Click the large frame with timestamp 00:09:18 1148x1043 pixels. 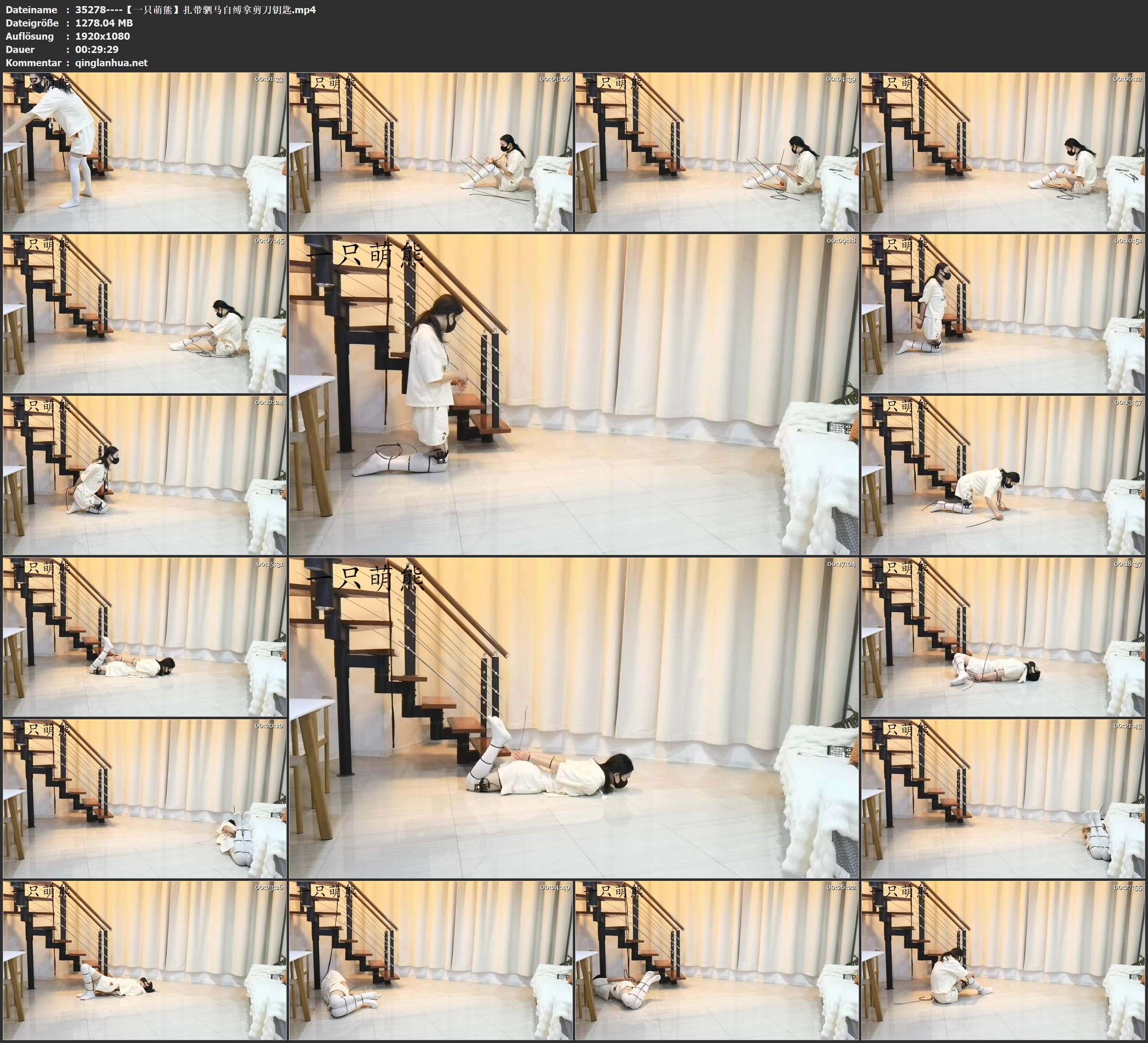574,394
